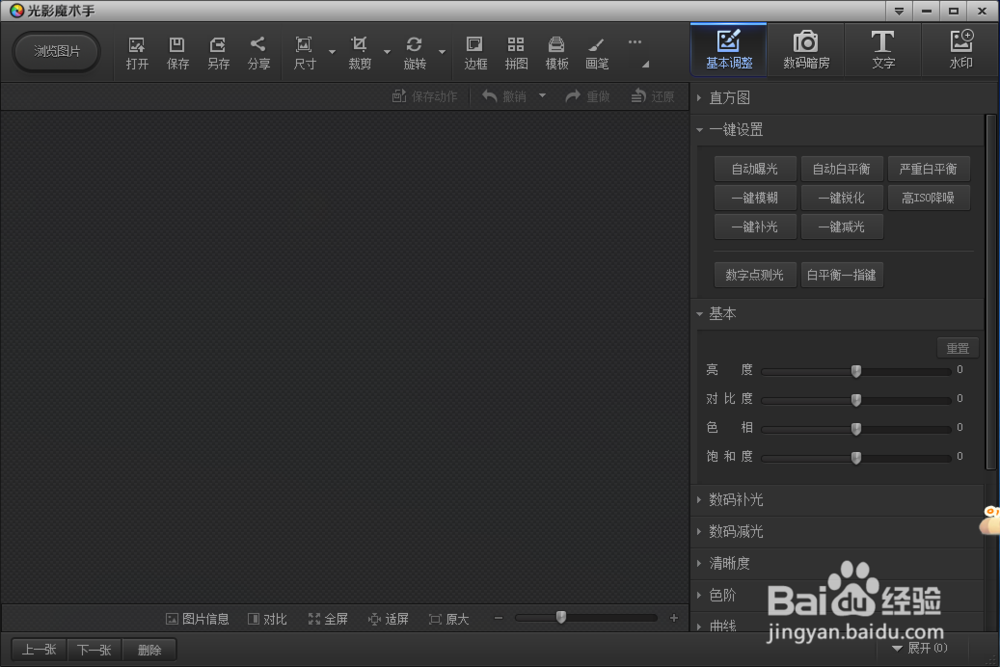Image resolution: width=1000 pixels, height=667 pixels.
Task: Zoom out with minus icon
Action: click(499, 618)
